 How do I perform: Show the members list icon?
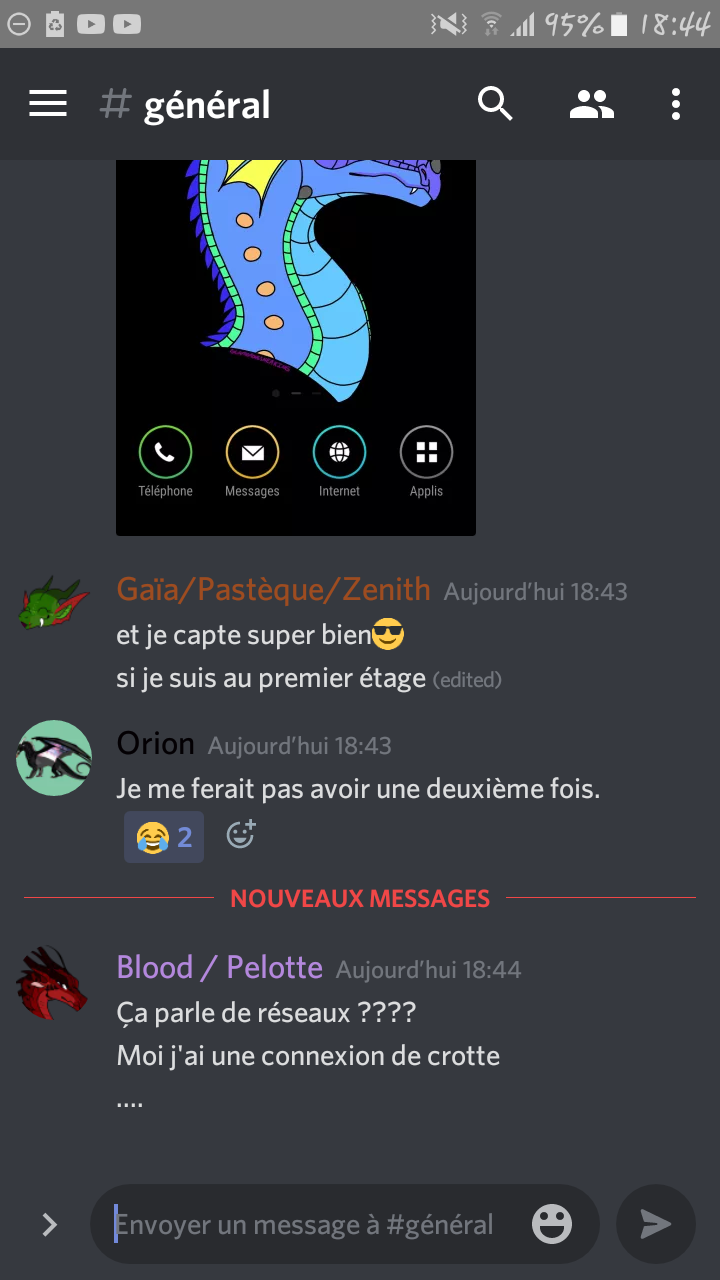tap(592, 104)
